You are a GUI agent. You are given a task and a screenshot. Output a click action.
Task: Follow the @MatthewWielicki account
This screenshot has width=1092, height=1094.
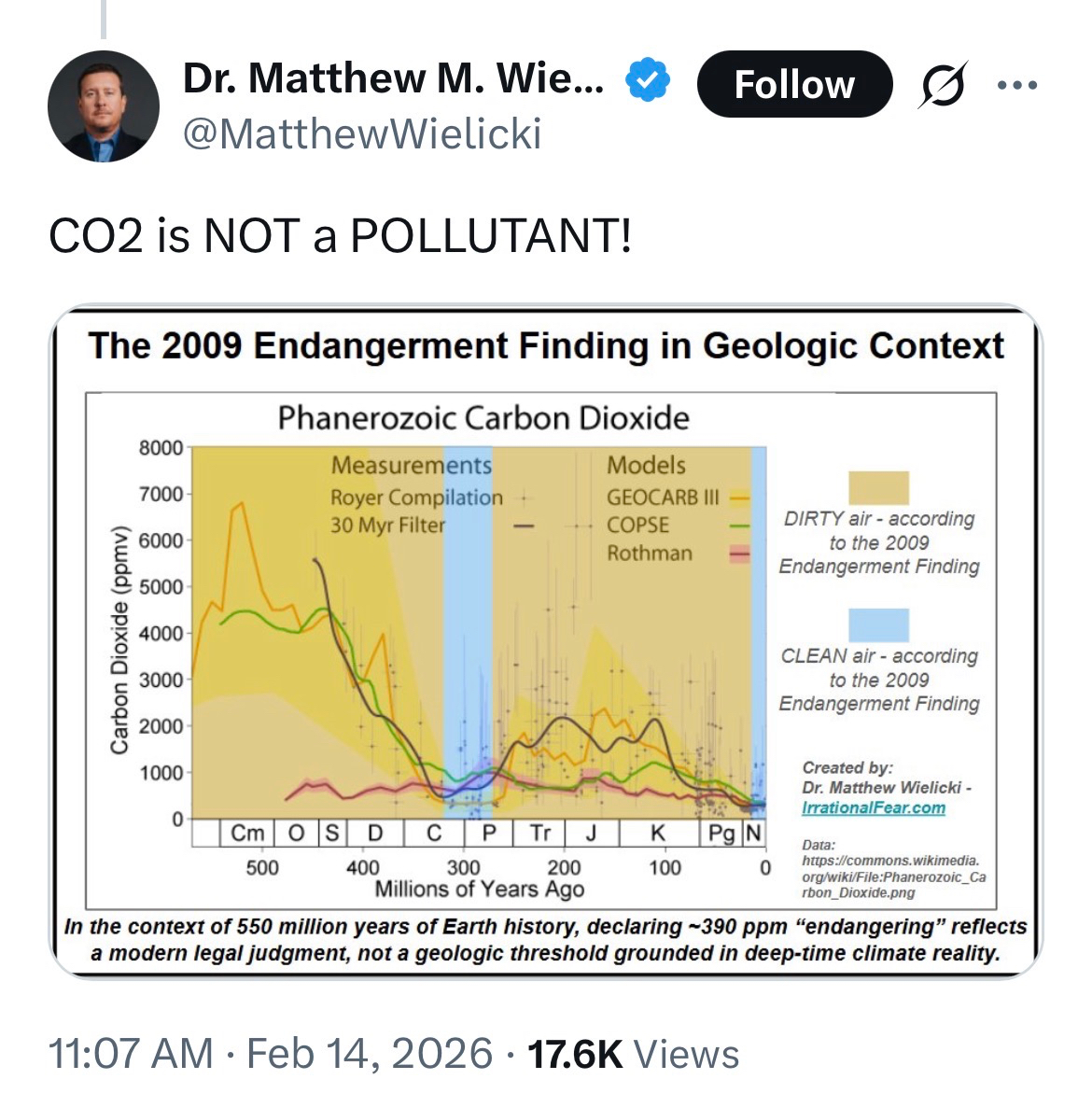794,84
